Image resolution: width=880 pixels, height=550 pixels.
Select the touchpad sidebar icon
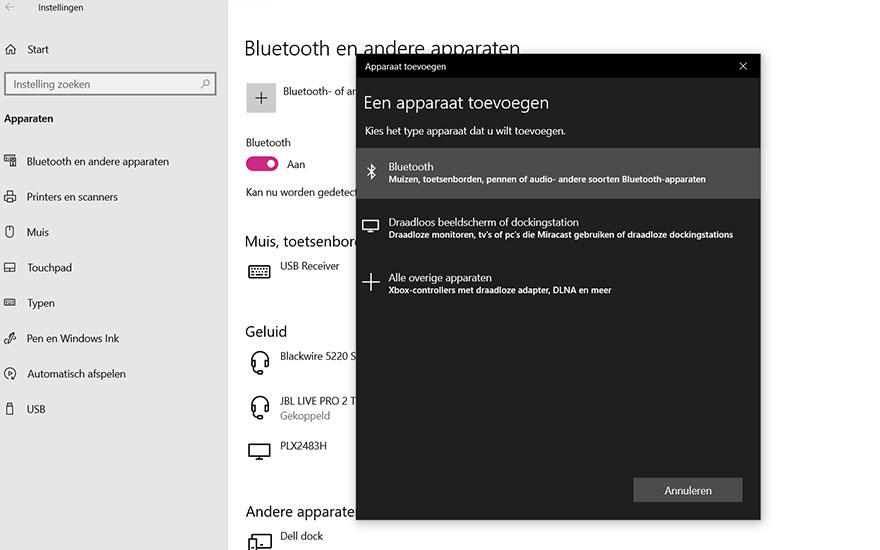[x=10, y=267]
